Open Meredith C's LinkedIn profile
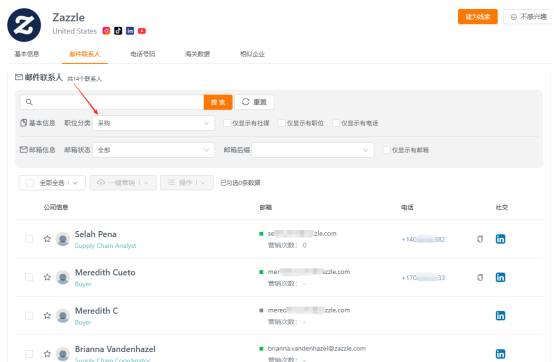The image size is (554, 362). click(500, 315)
